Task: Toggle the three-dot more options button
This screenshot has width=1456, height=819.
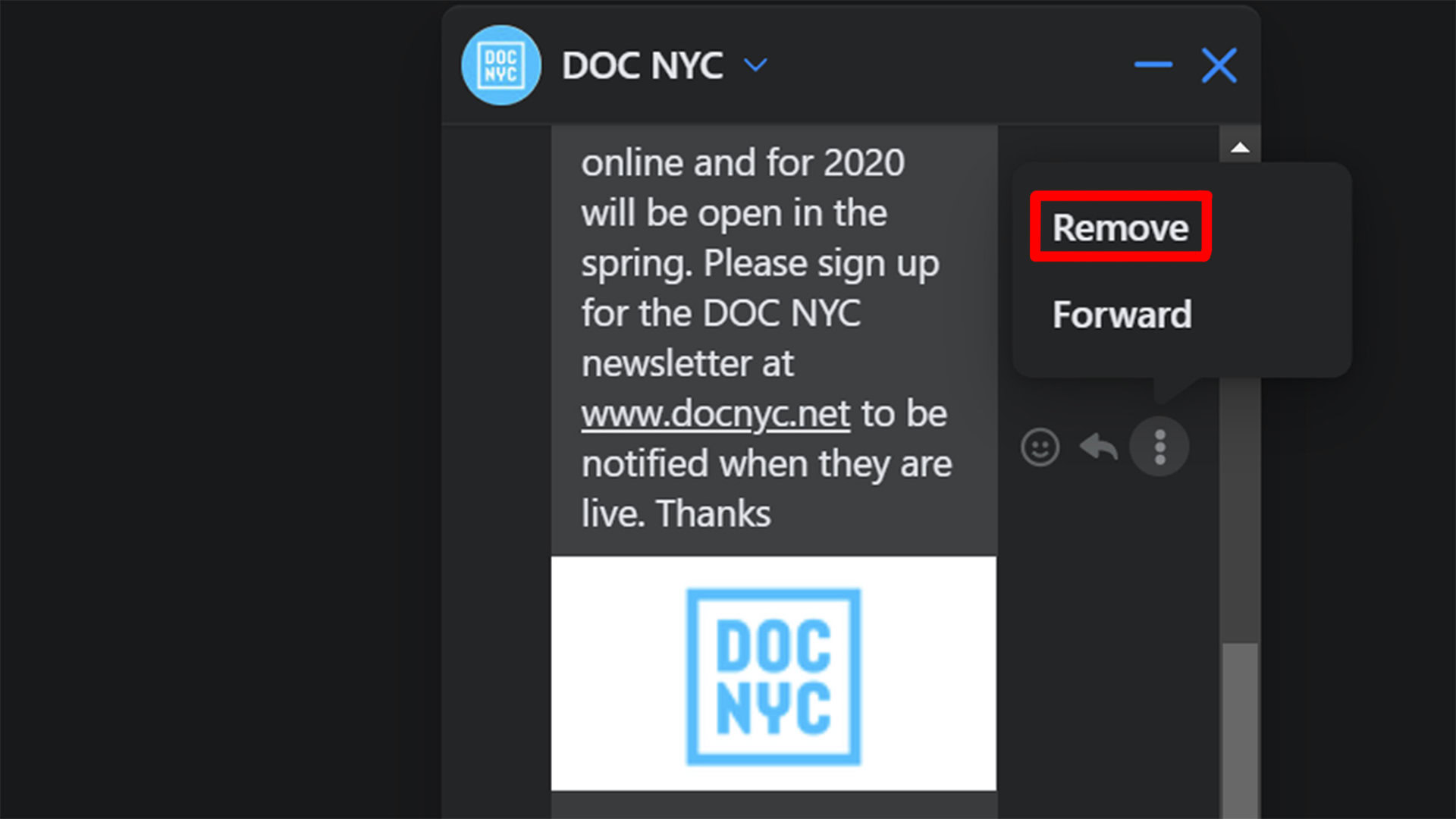Action: (x=1159, y=447)
